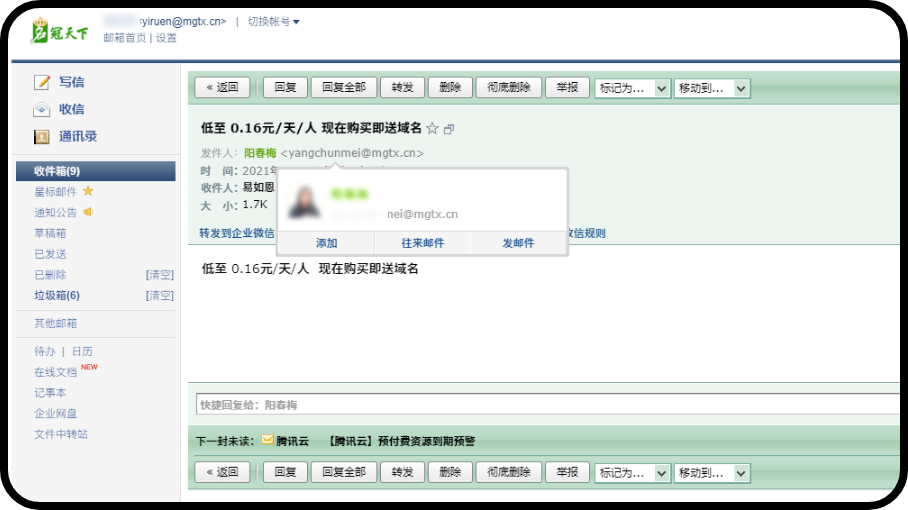908x510 pixels.
Task: Click the 冠天下 logo at top left
Action: pos(60,31)
